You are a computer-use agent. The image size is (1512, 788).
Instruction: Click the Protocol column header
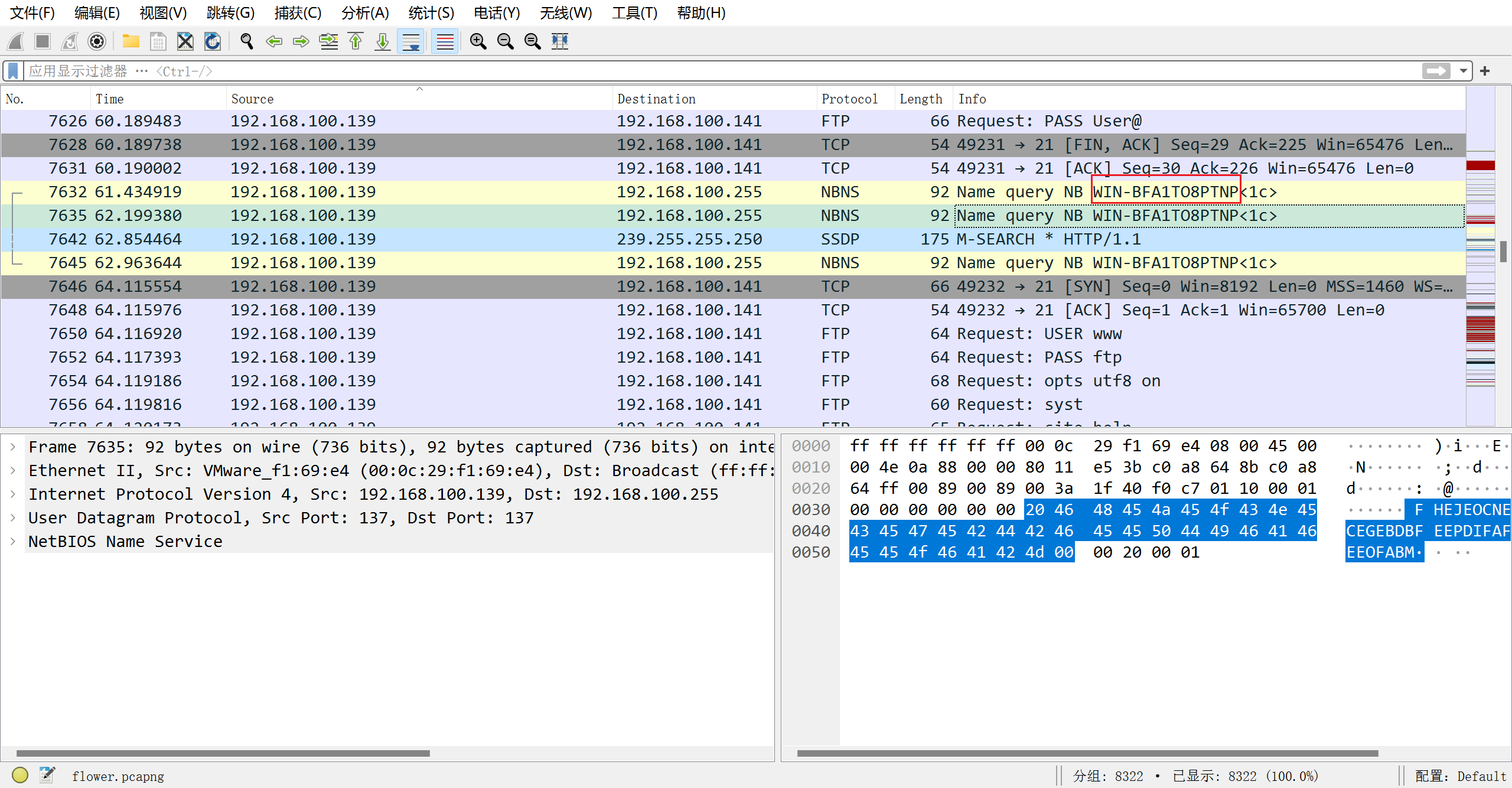[849, 99]
